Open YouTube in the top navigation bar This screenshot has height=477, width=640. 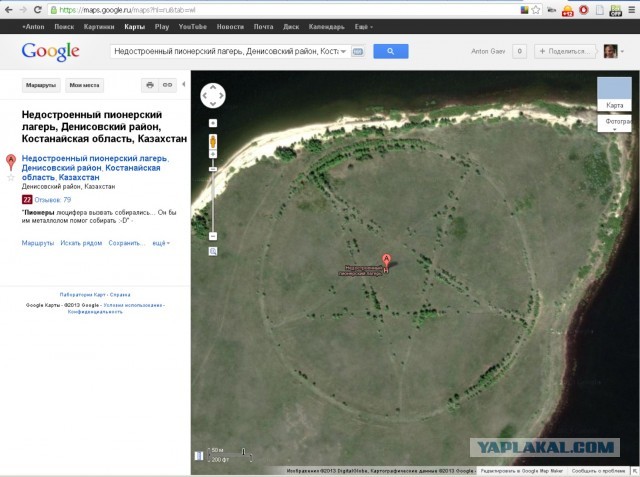[x=192, y=26]
